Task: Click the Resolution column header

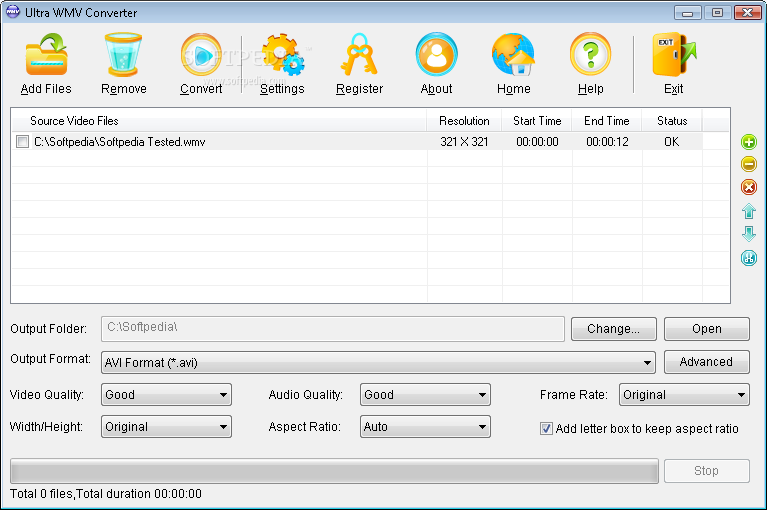Action: [x=464, y=121]
